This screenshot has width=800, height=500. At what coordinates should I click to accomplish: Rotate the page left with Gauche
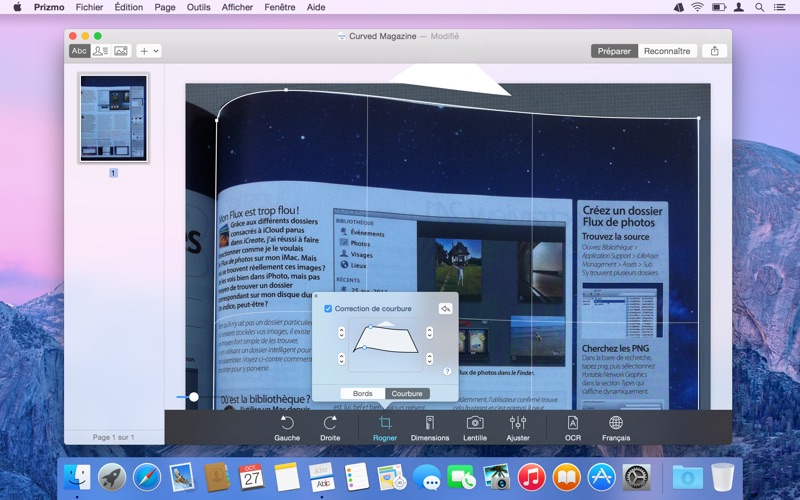tap(287, 428)
